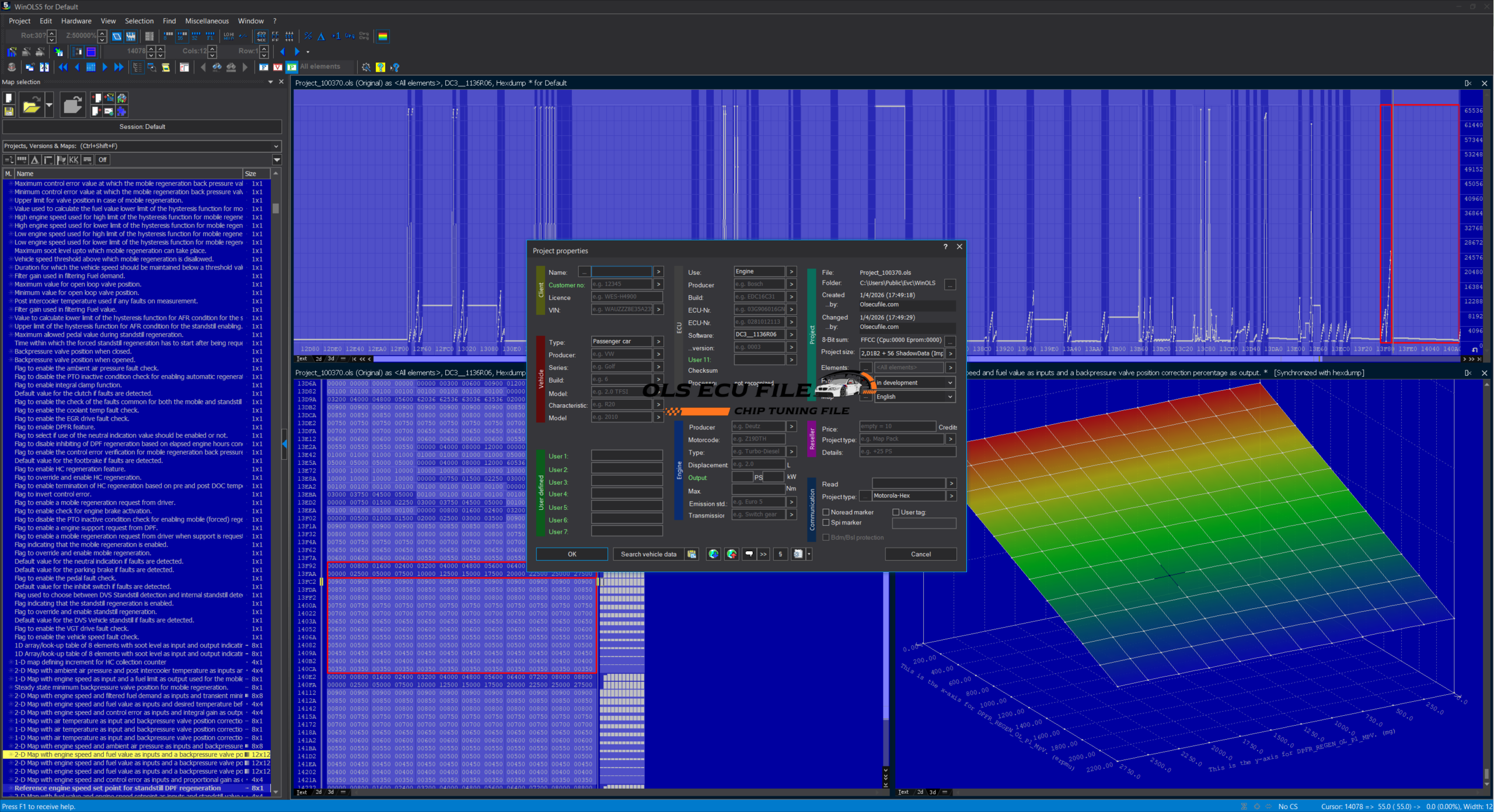Open the Hardware menu
This screenshot has height=812, width=1494.
pyautogui.click(x=76, y=21)
